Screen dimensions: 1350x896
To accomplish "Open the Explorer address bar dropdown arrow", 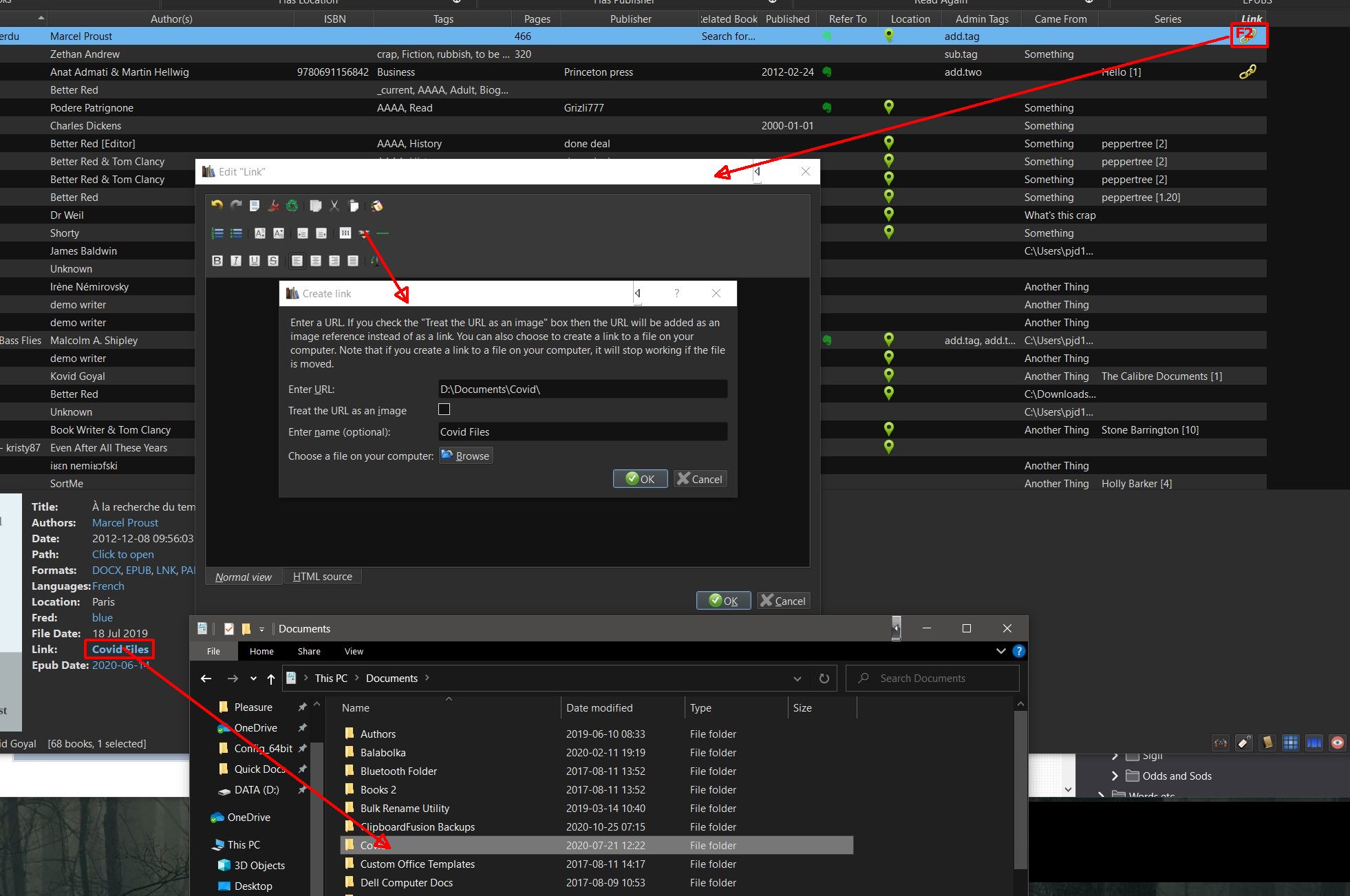I will 797,679.
